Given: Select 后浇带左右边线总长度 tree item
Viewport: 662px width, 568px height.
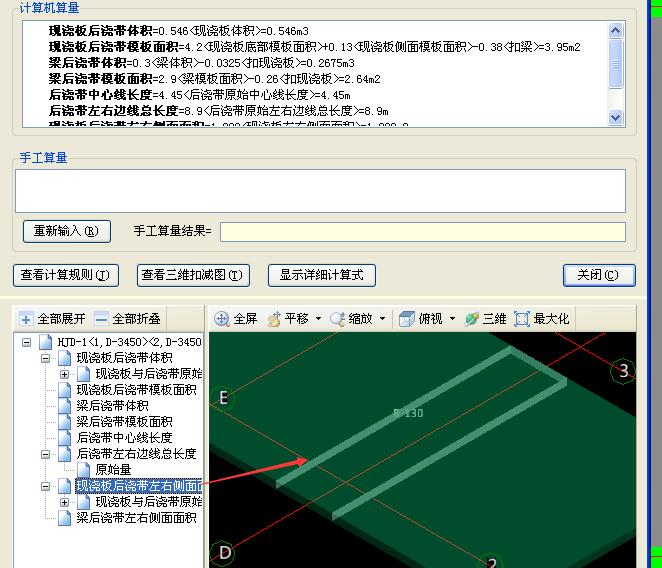Looking at the screenshot, I should (136, 454).
